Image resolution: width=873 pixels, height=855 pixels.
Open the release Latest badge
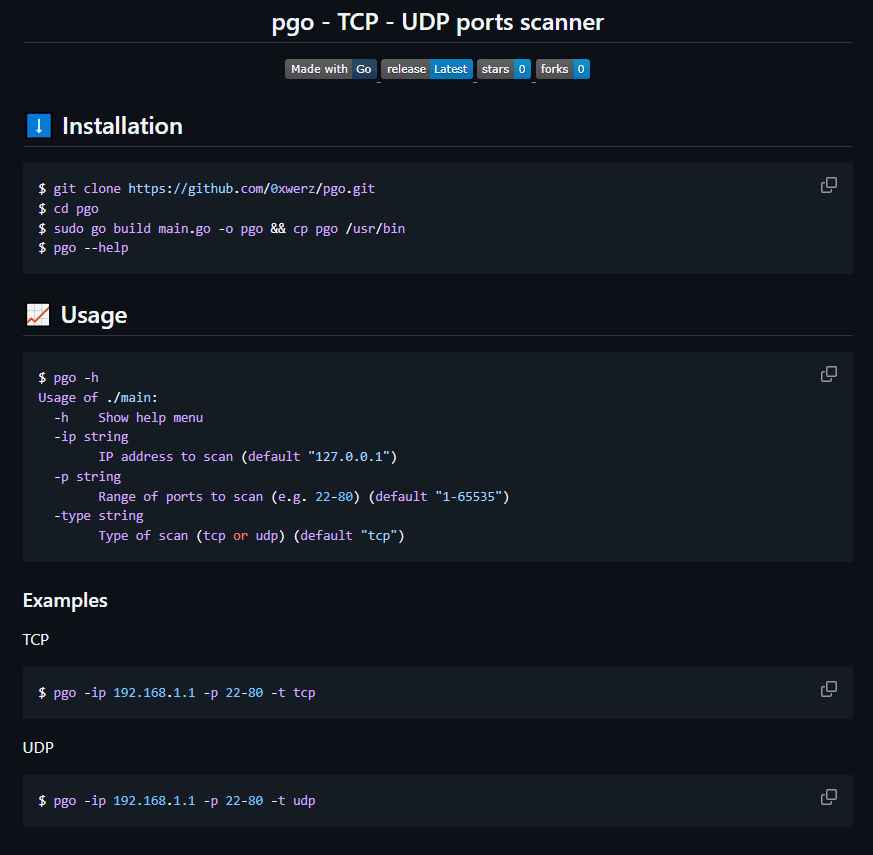point(427,69)
